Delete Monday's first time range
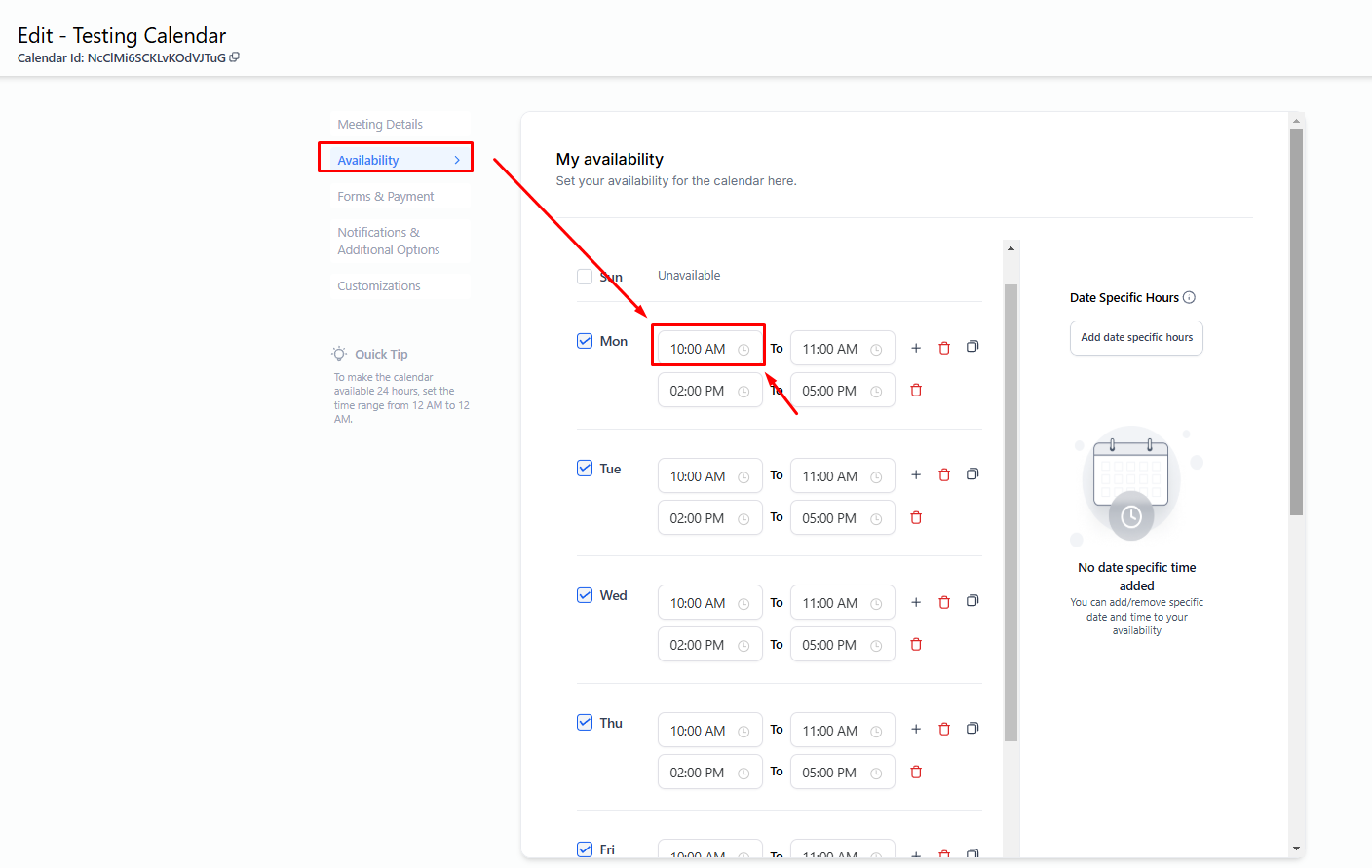Image resolution: width=1372 pixels, height=868 pixels. tap(944, 348)
